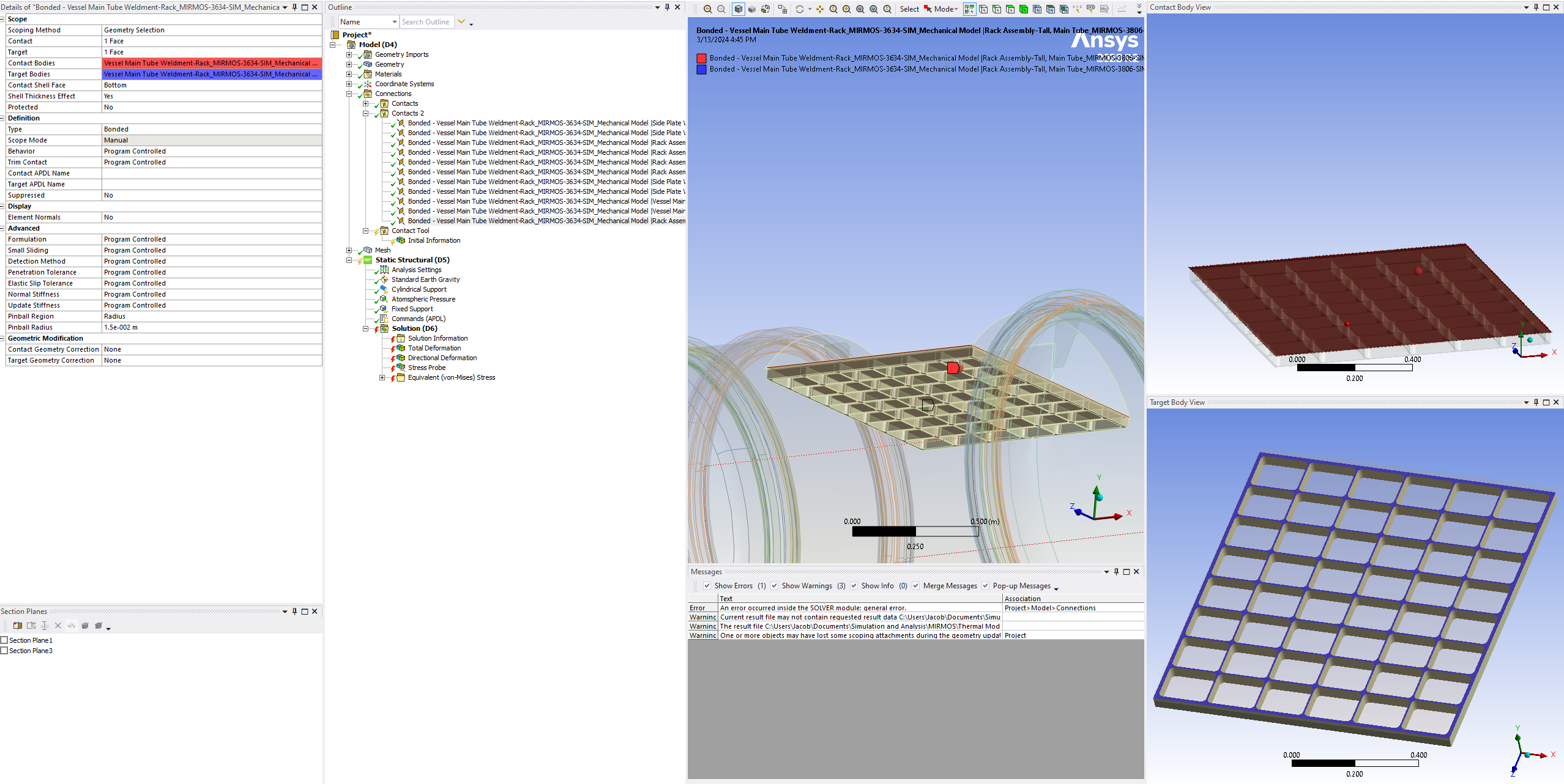Viewport: 1564px width, 784px height.
Task: Expand the Materials tree node
Action: [349, 74]
